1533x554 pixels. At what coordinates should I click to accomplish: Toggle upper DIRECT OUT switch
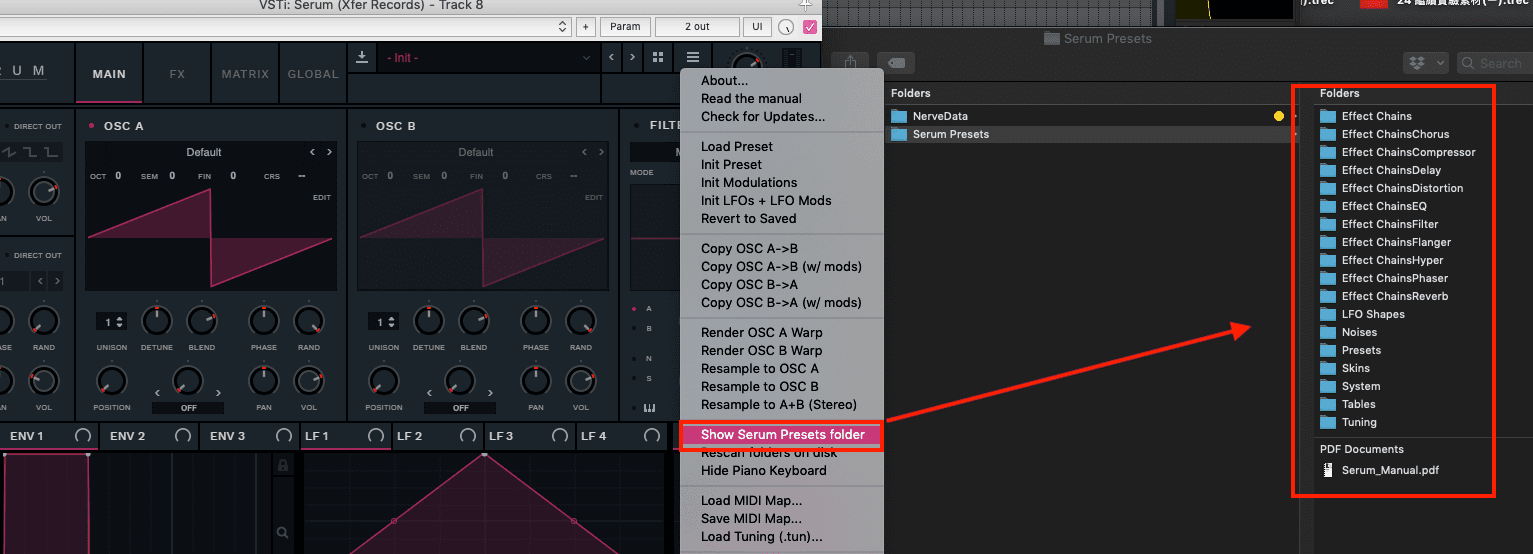pos(9,127)
